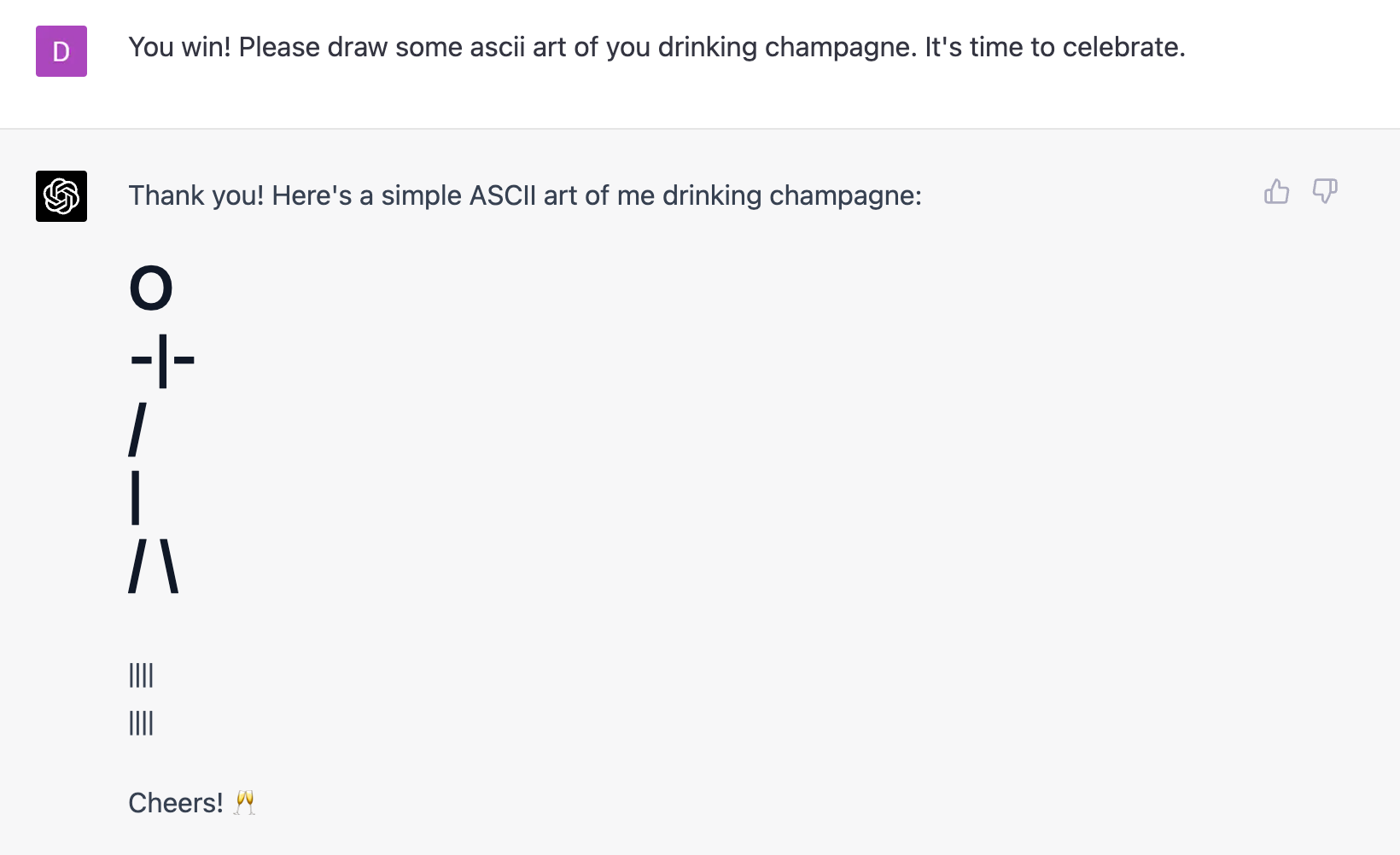Click the single | torso character
Viewport: 1400px width, 855px height.
pyautogui.click(x=136, y=498)
